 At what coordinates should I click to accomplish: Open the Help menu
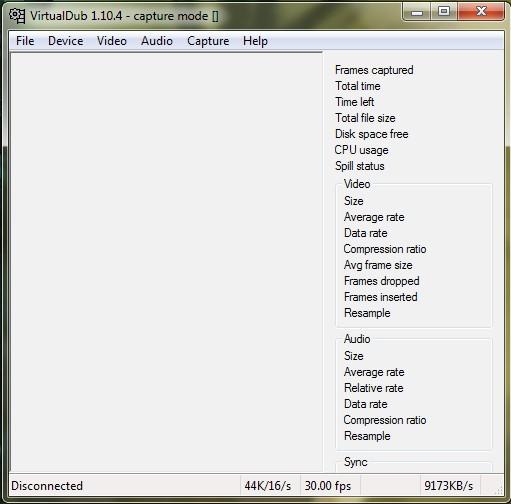coord(255,41)
